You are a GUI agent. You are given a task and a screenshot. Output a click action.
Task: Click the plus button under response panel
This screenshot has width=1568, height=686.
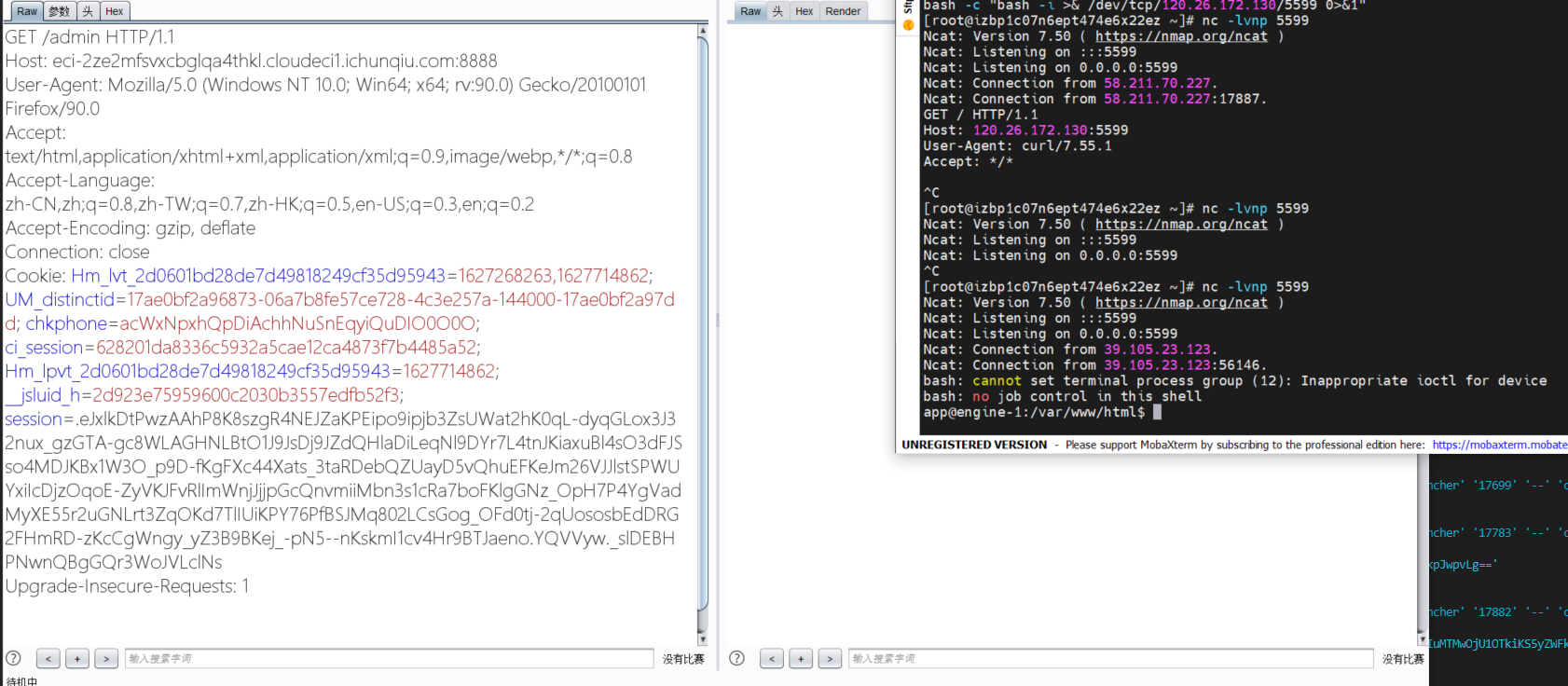click(801, 659)
